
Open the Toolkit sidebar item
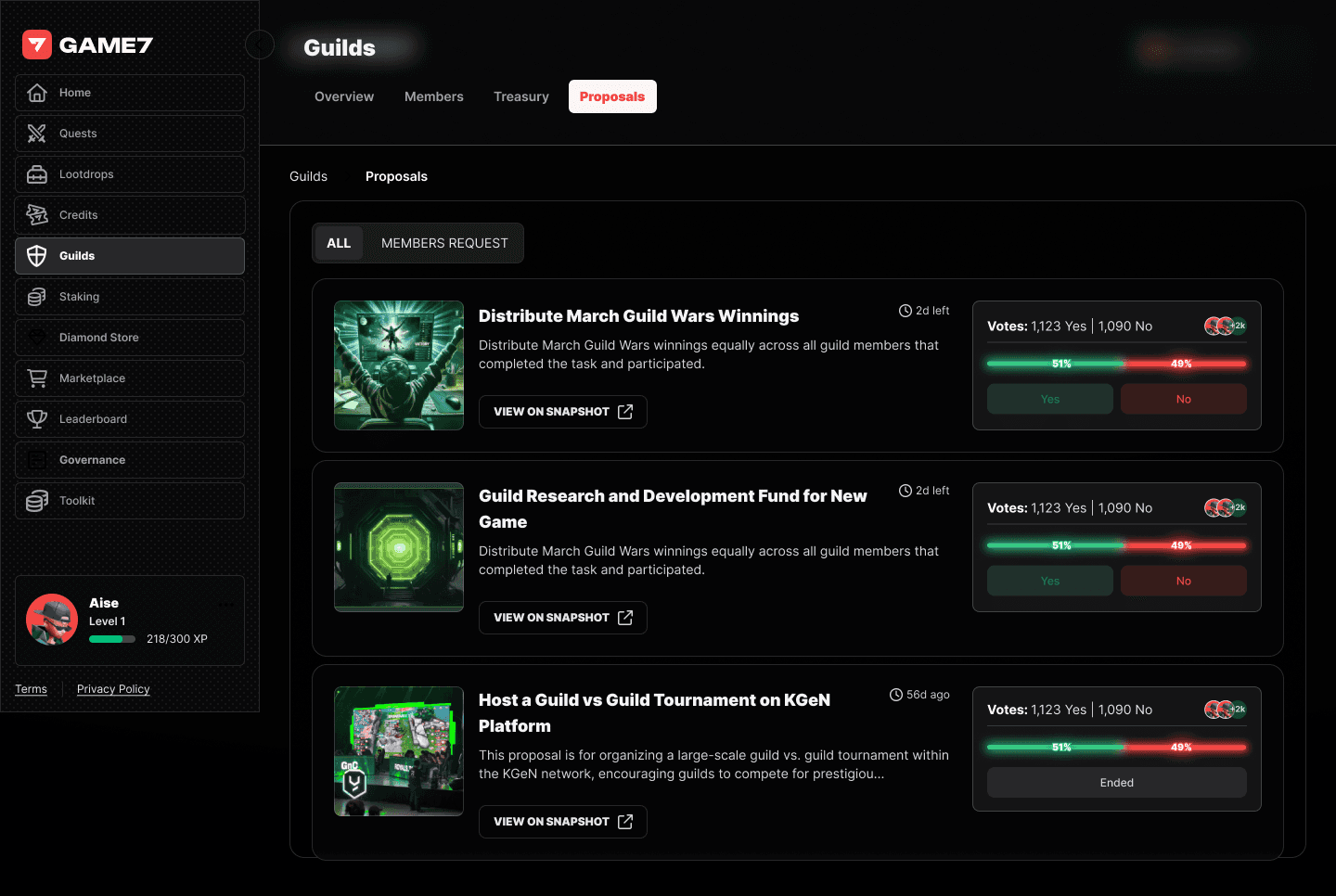tap(130, 501)
